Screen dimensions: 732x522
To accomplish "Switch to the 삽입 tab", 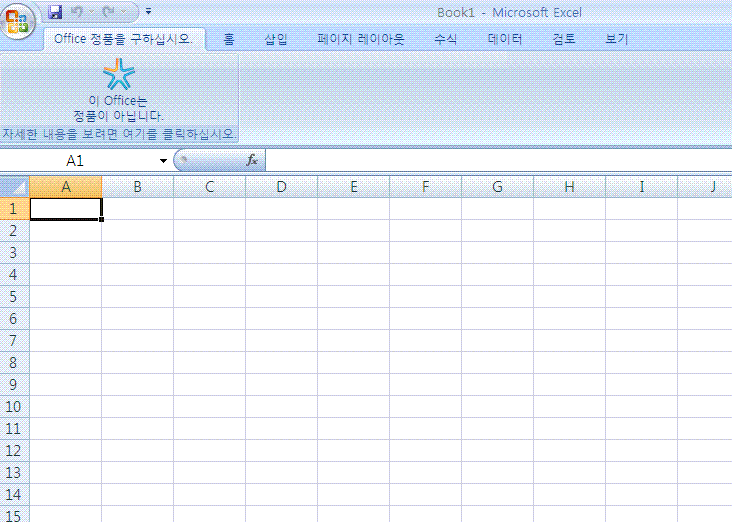I will coord(275,39).
